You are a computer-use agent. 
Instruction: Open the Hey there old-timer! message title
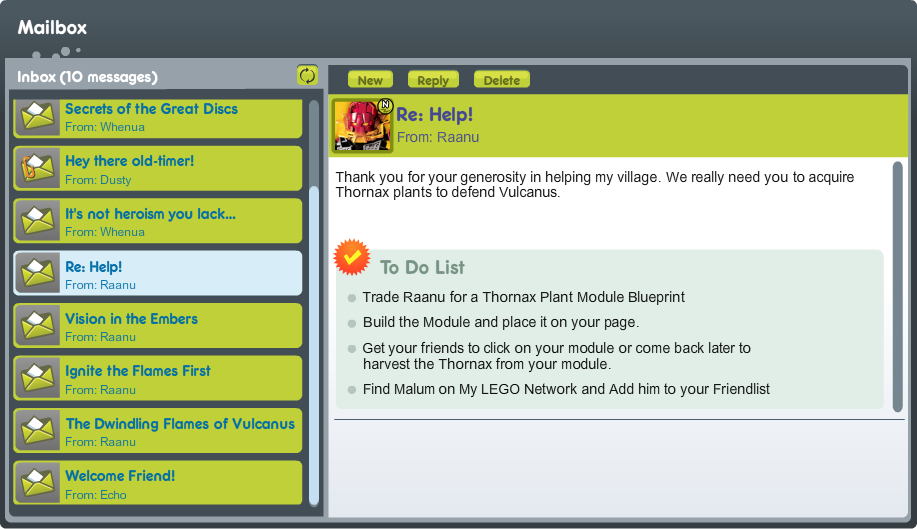(129, 161)
